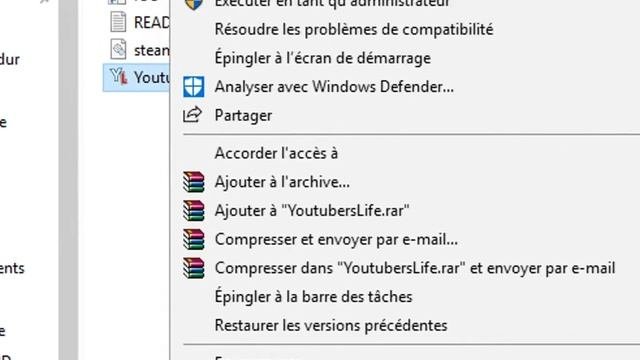Select Épingler à la barre des tâches

(x=313, y=296)
